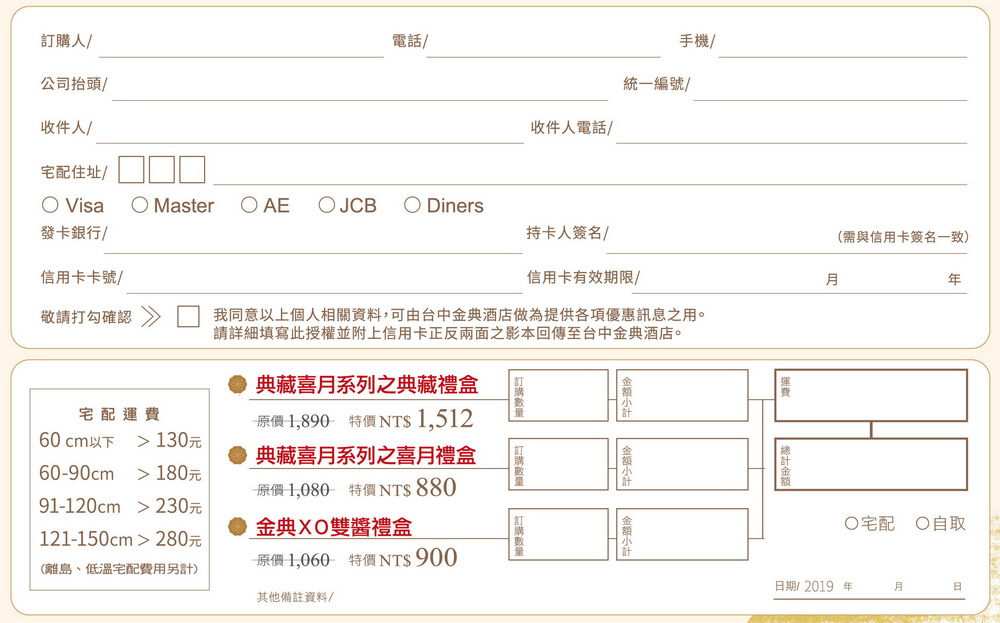1000x623 pixels.
Task: Click the 請詳細填寫此授權 instruction line
Action: 448,333
